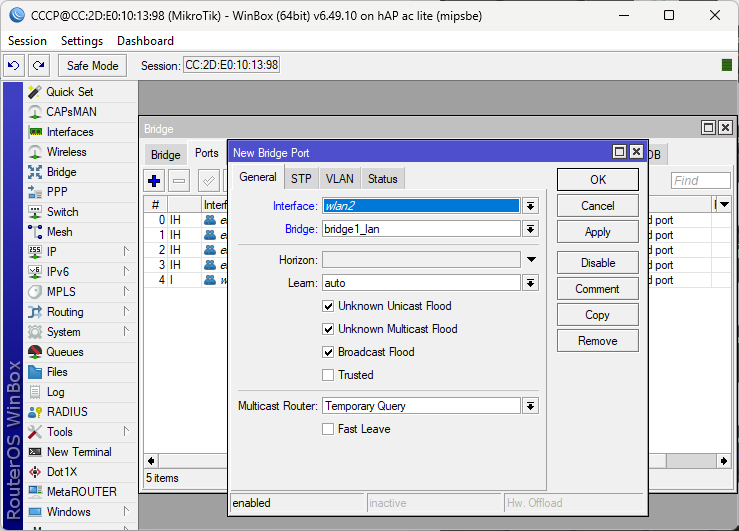
Task: Switch to the General tab
Action: pyautogui.click(x=258, y=177)
